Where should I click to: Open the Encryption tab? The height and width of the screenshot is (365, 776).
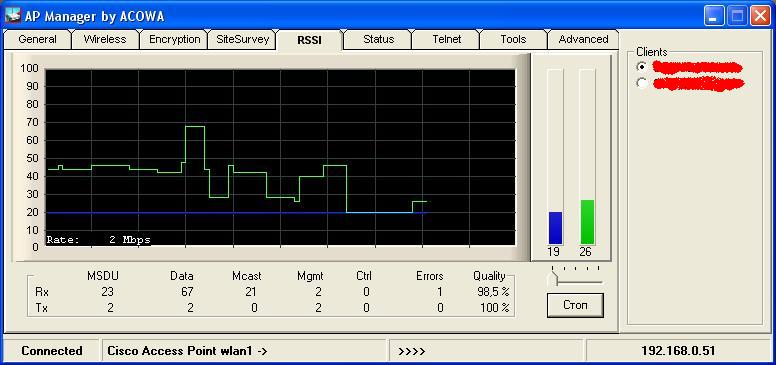coord(174,39)
